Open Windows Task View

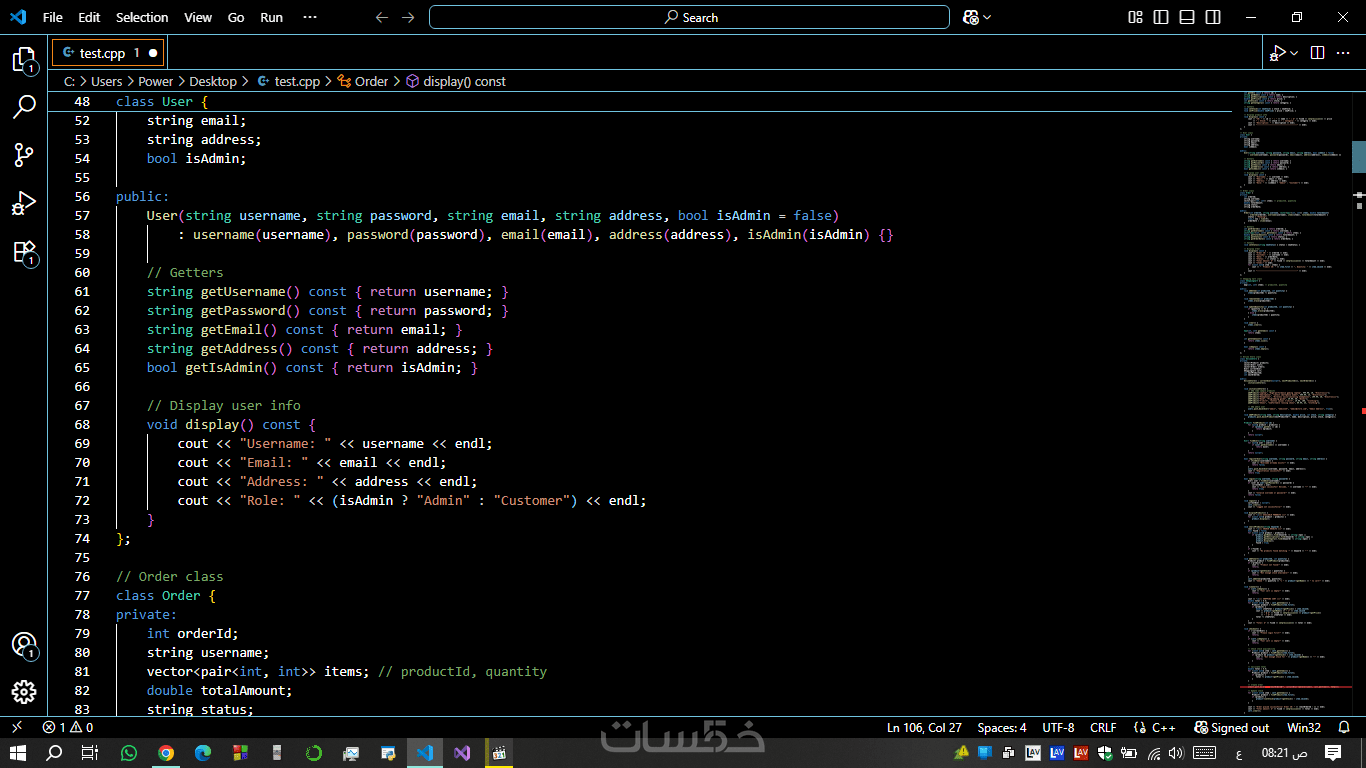click(x=90, y=753)
